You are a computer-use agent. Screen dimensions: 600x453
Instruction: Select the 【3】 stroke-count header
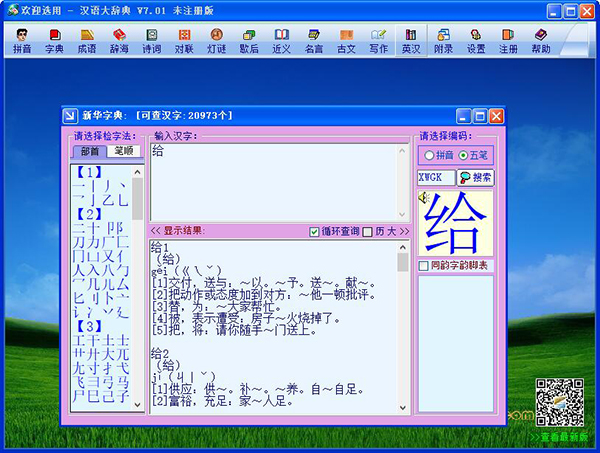[x=89, y=326]
